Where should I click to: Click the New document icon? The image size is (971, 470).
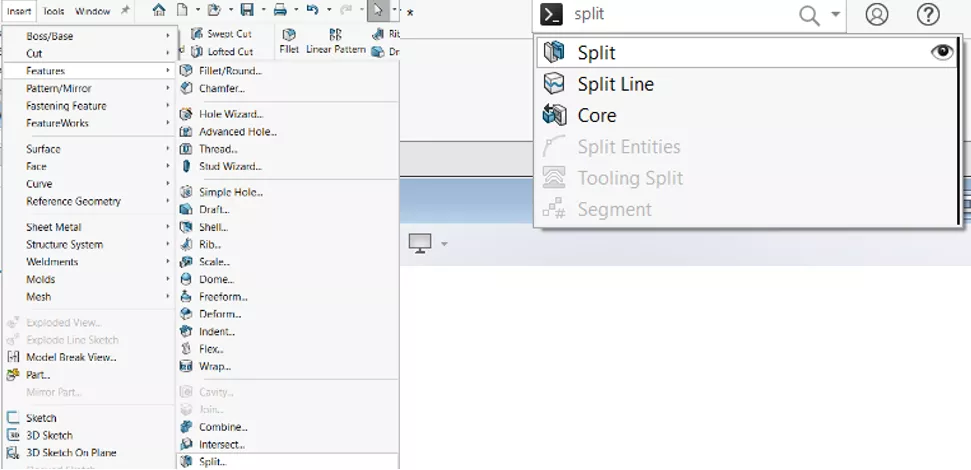(182, 10)
